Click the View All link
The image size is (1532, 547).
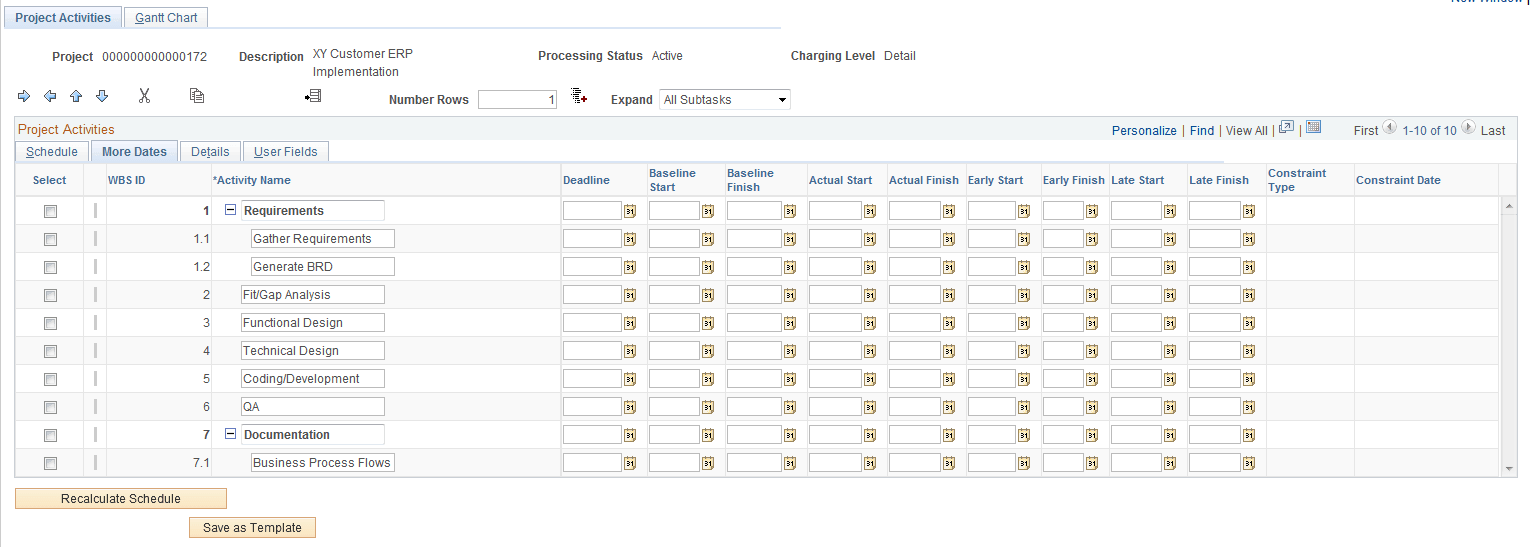[x=1247, y=131]
